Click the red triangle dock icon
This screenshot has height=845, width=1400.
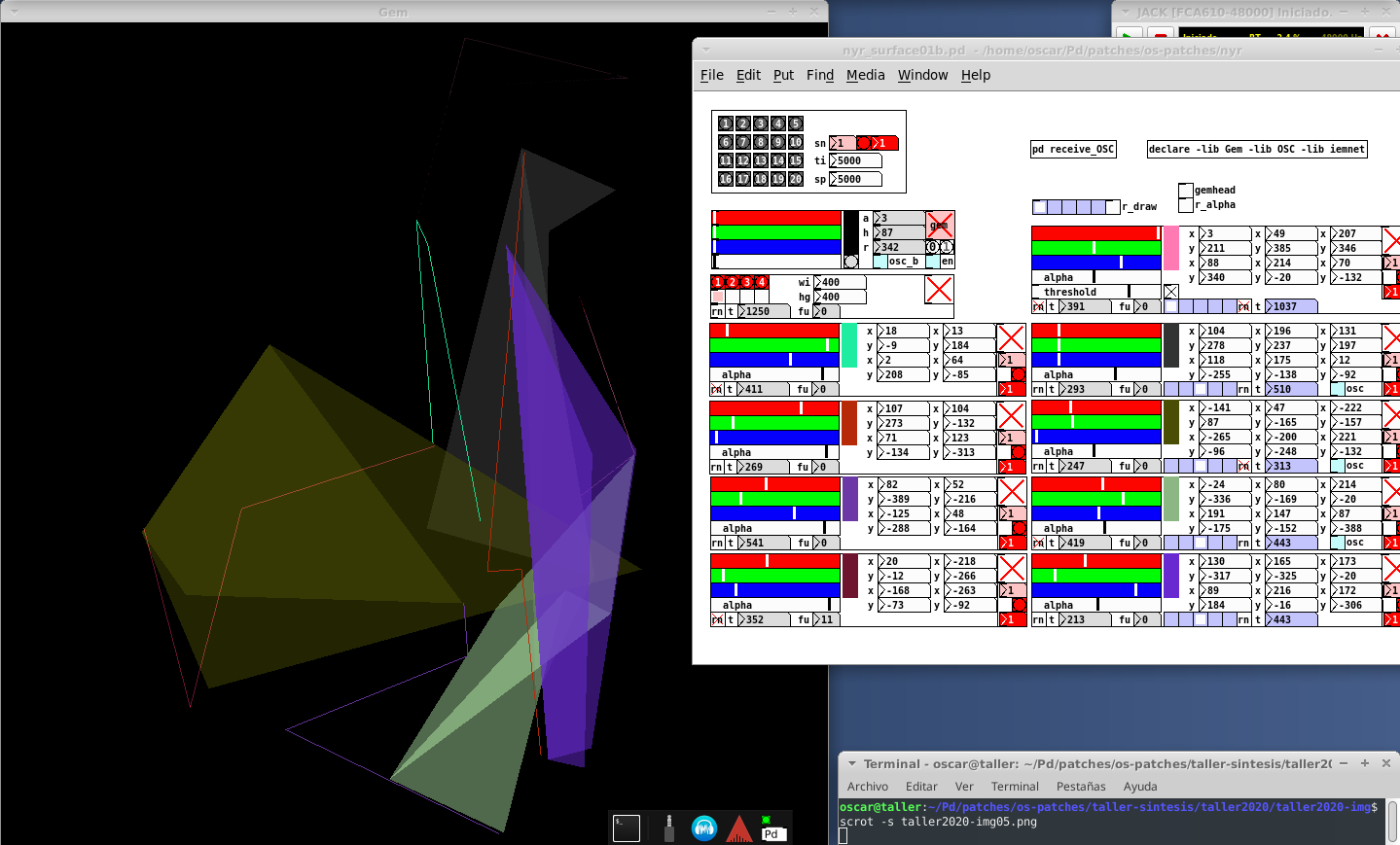coord(739,828)
